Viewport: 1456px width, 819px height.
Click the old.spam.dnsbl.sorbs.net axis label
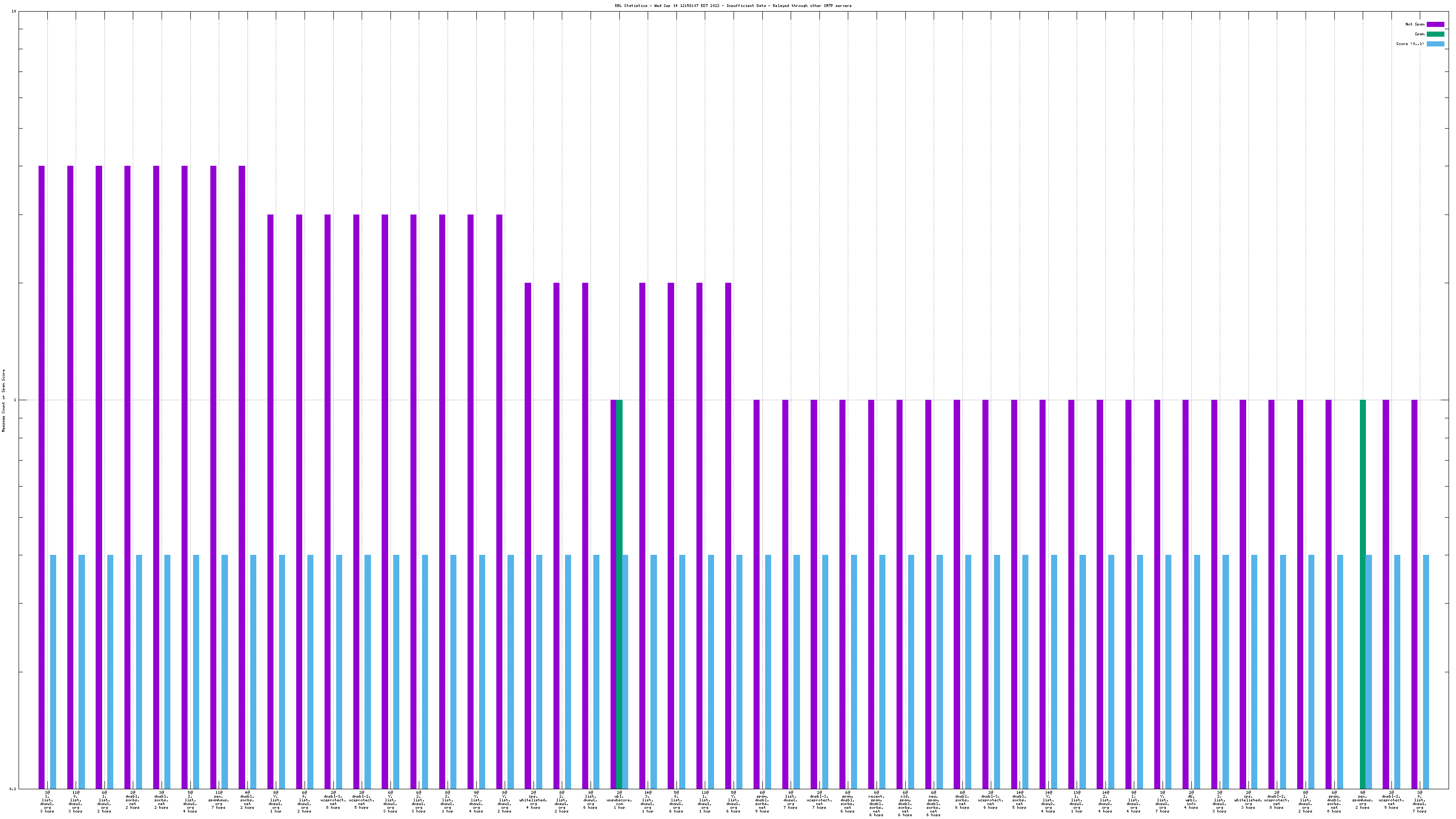(905, 803)
